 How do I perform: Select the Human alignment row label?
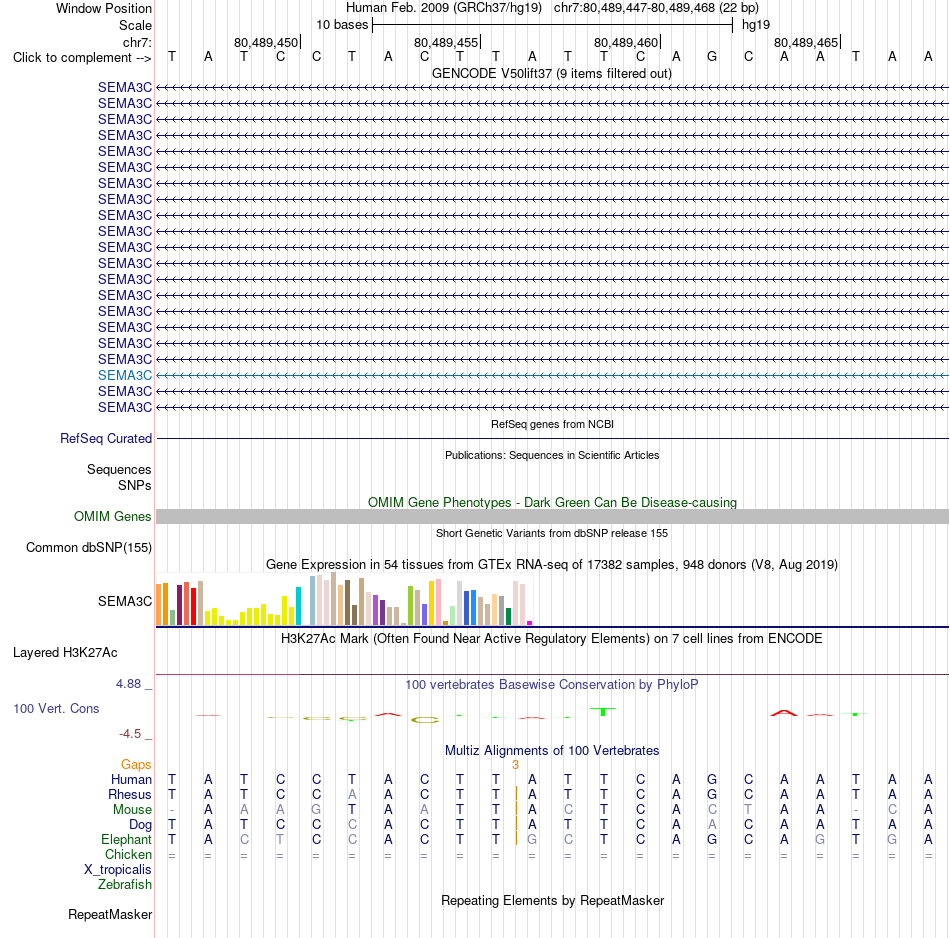(131, 780)
